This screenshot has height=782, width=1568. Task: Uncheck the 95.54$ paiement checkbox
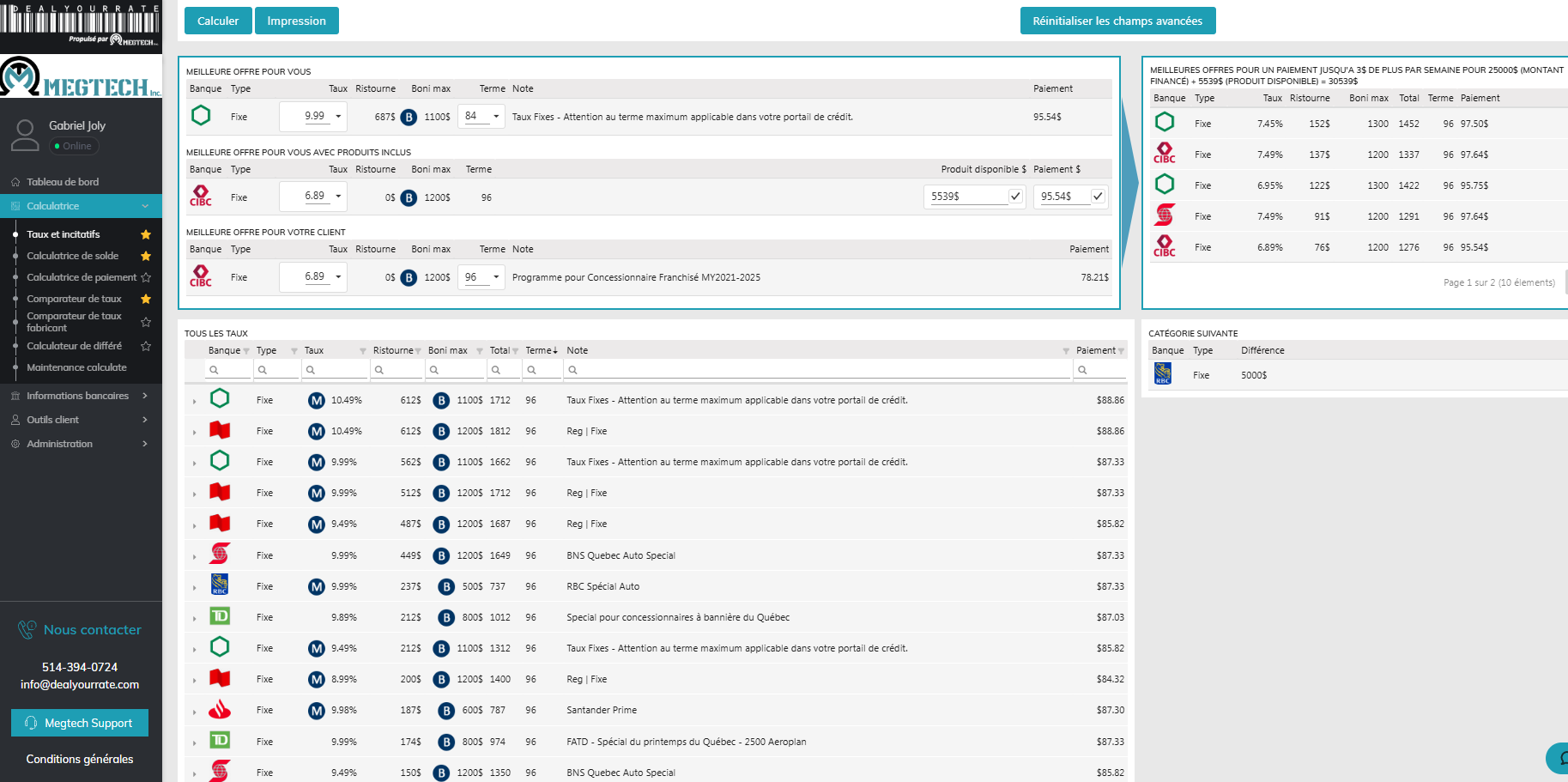1098,197
